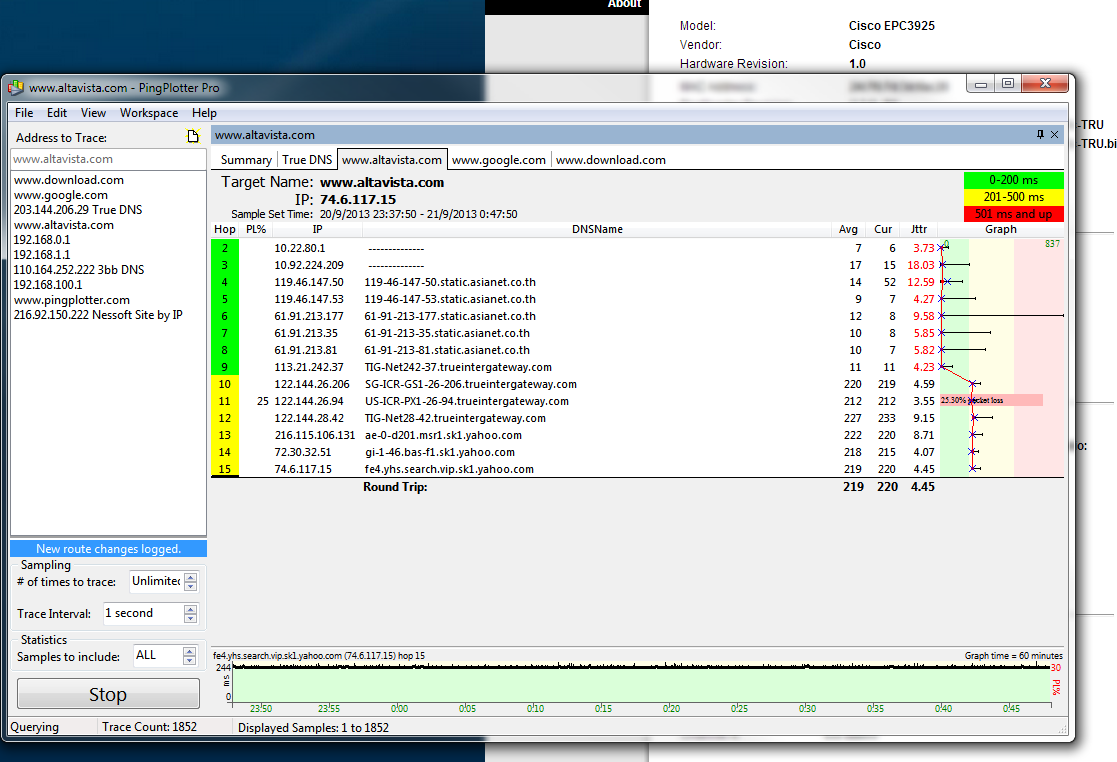This screenshot has width=1117, height=762.
Task: Click the green 0-200 ms legend swatch
Action: pyautogui.click(x=1014, y=180)
